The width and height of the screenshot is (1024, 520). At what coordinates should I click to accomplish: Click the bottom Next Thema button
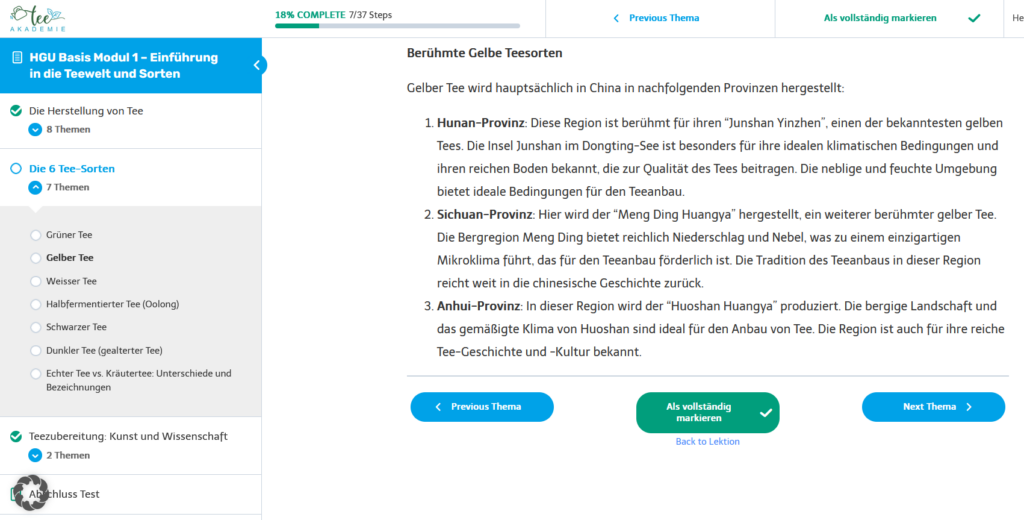point(933,407)
